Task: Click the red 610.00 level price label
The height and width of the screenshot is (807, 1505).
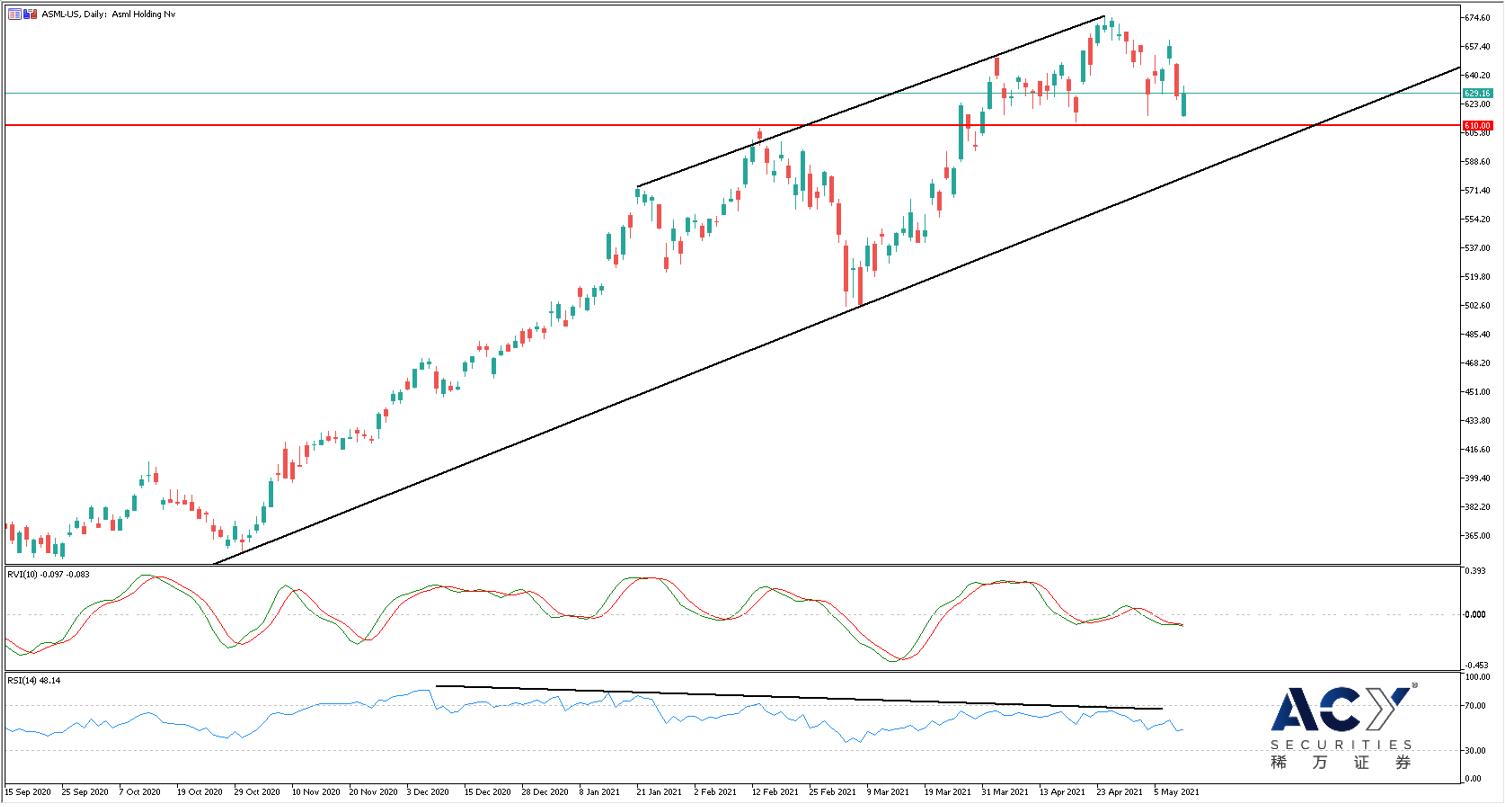Action: coord(1478,125)
